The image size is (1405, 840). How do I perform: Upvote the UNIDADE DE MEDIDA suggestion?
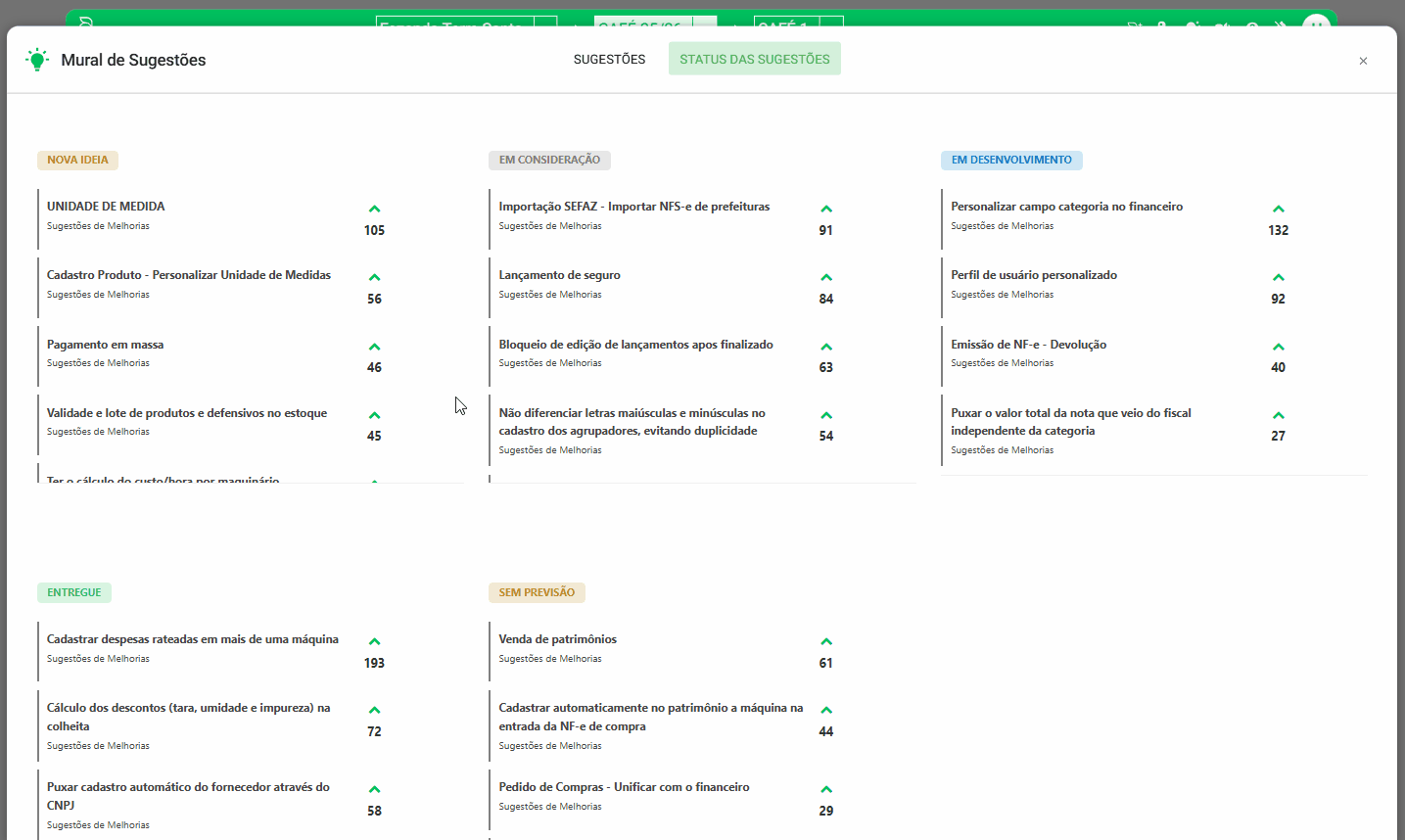point(374,209)
